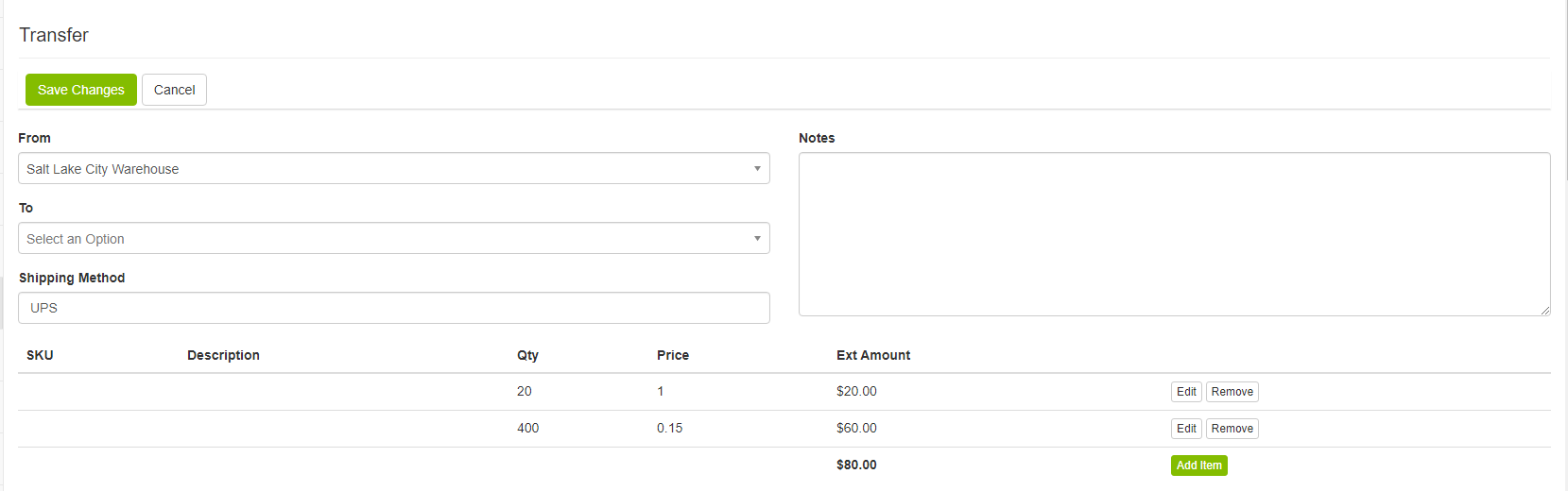The width and height of the screenshot is (1568, 491).
Task: Add a new item to the transfer
Action: click(1198, 466)
